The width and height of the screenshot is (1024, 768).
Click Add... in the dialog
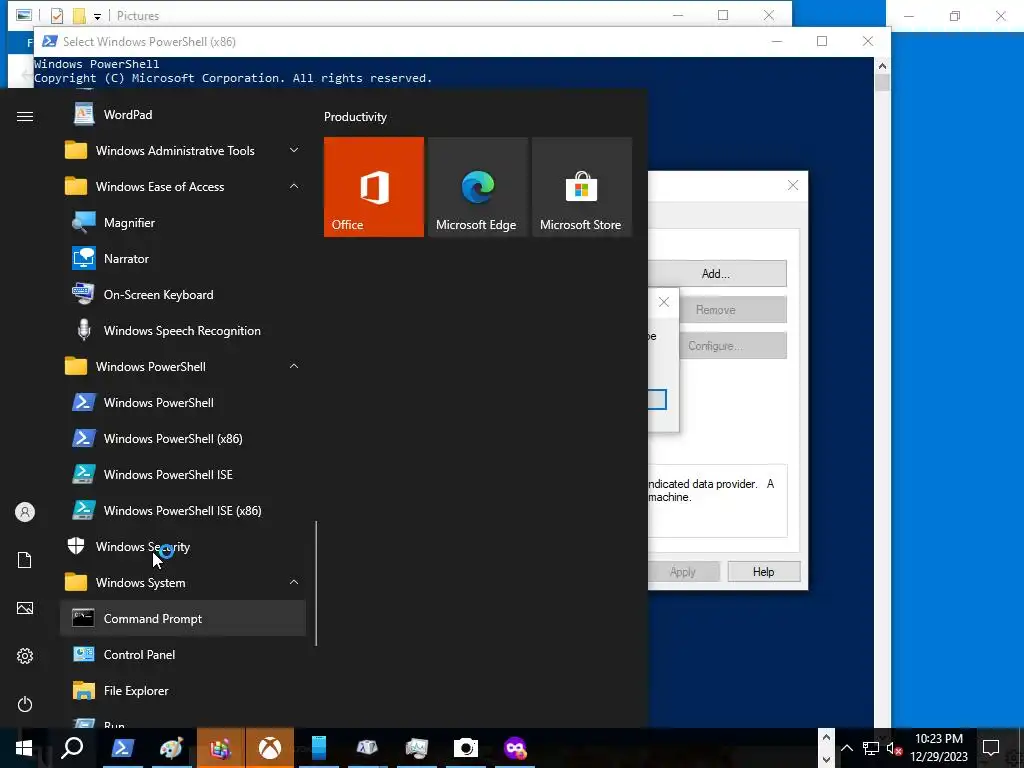tap(717, 274)
